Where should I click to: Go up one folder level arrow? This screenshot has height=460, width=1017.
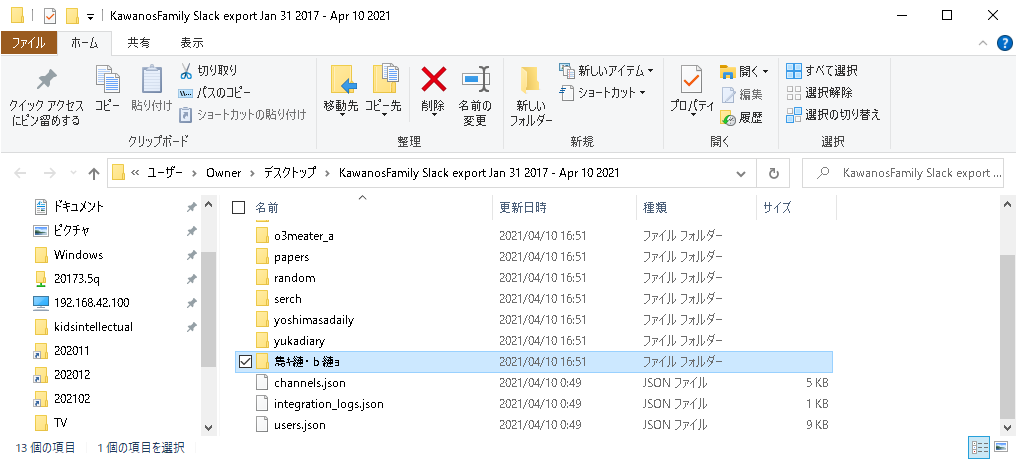(x=94, y=173)
